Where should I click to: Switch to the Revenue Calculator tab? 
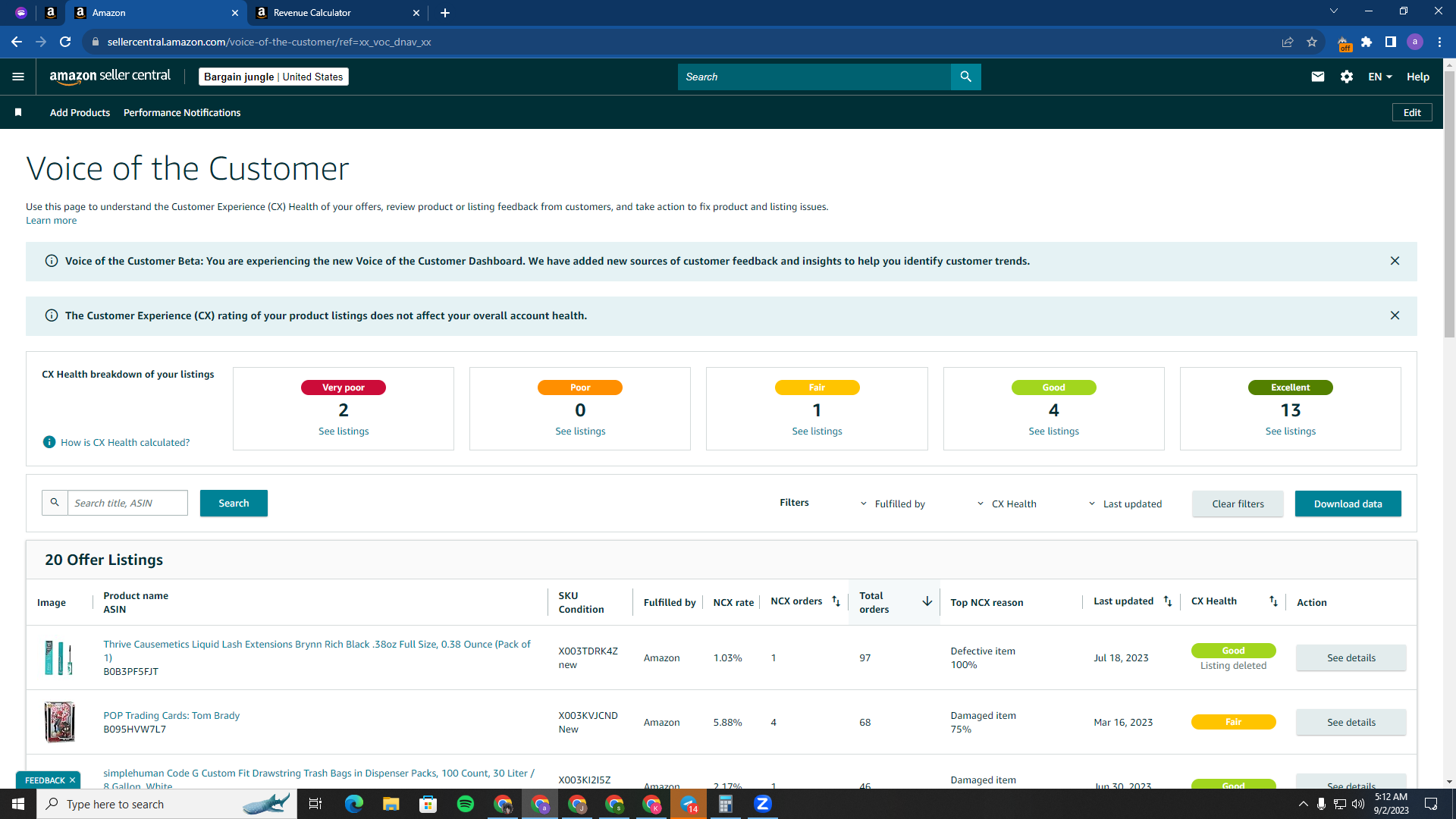click(x=337, y=13)
